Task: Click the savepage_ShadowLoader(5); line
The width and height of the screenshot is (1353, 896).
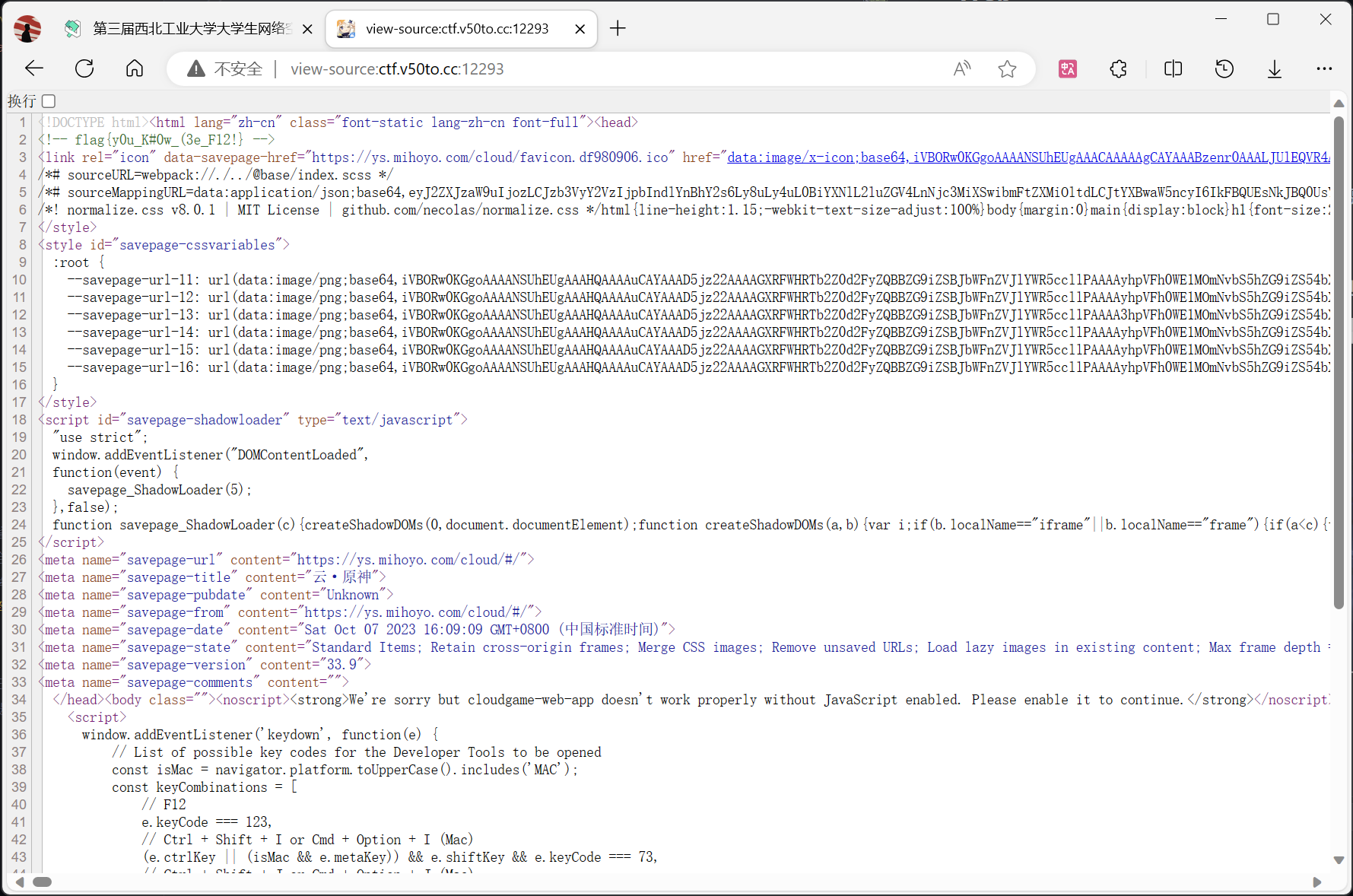Action: (159, 490)
